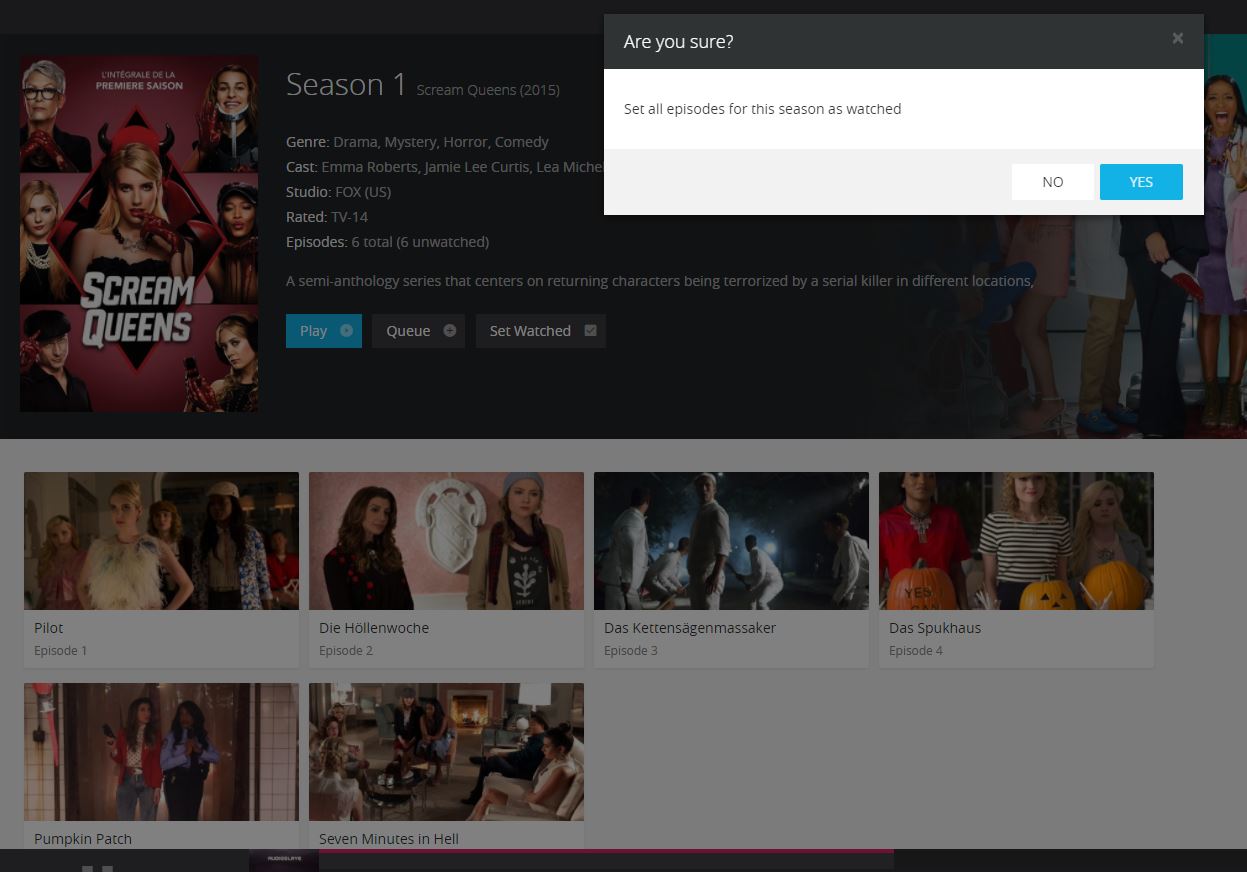Select the Drama genre link

point(354,142)
